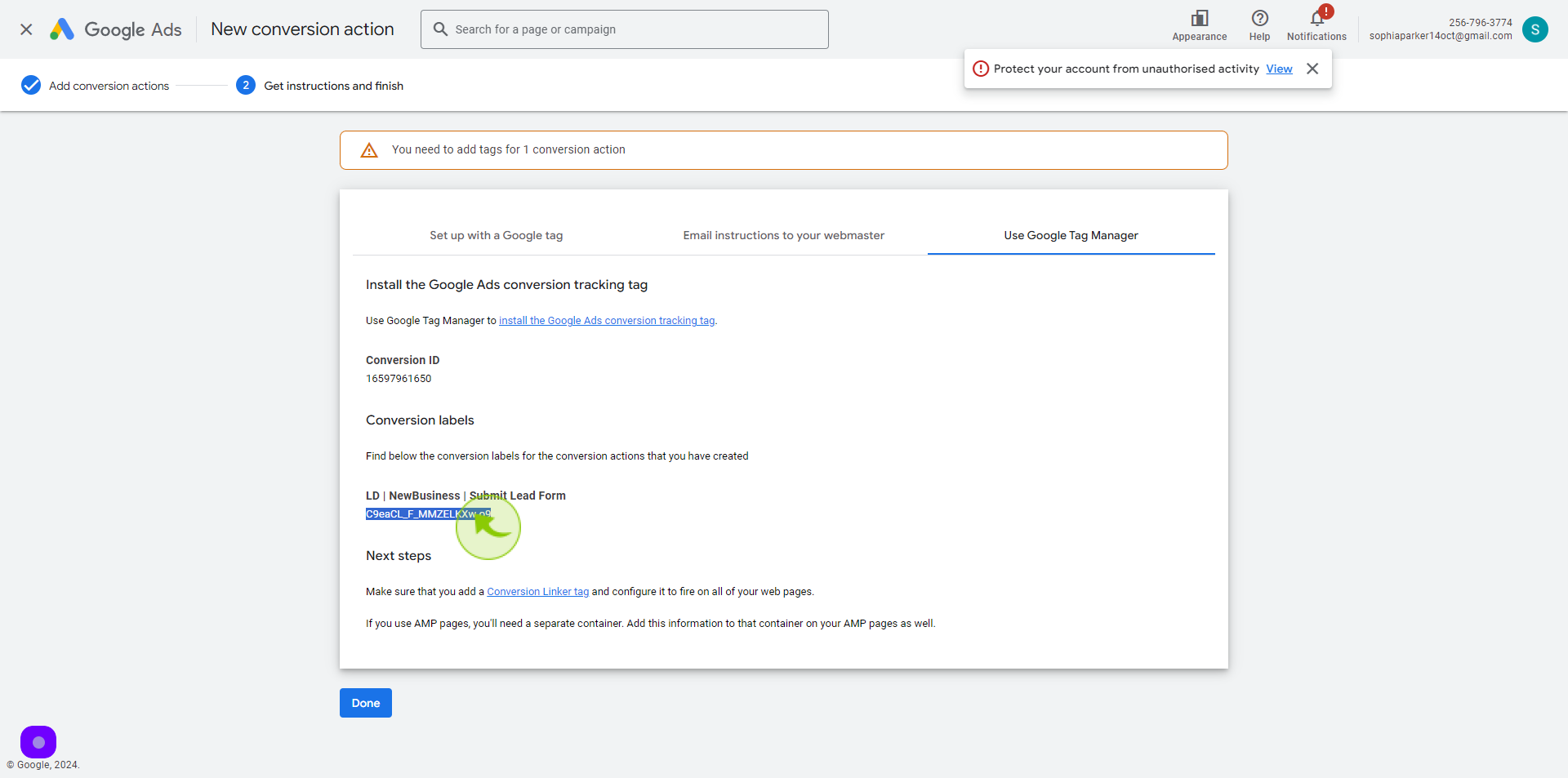1568x778 pixels.
Task: Click the Submit Lead Form conversion action name
Action: (465, 496)
